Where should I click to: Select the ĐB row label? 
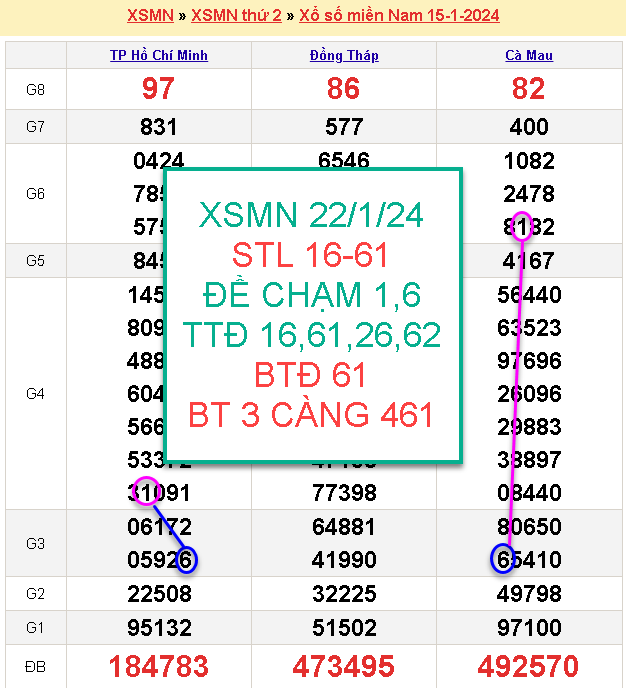pyautogui.click(x=35, y=666)
